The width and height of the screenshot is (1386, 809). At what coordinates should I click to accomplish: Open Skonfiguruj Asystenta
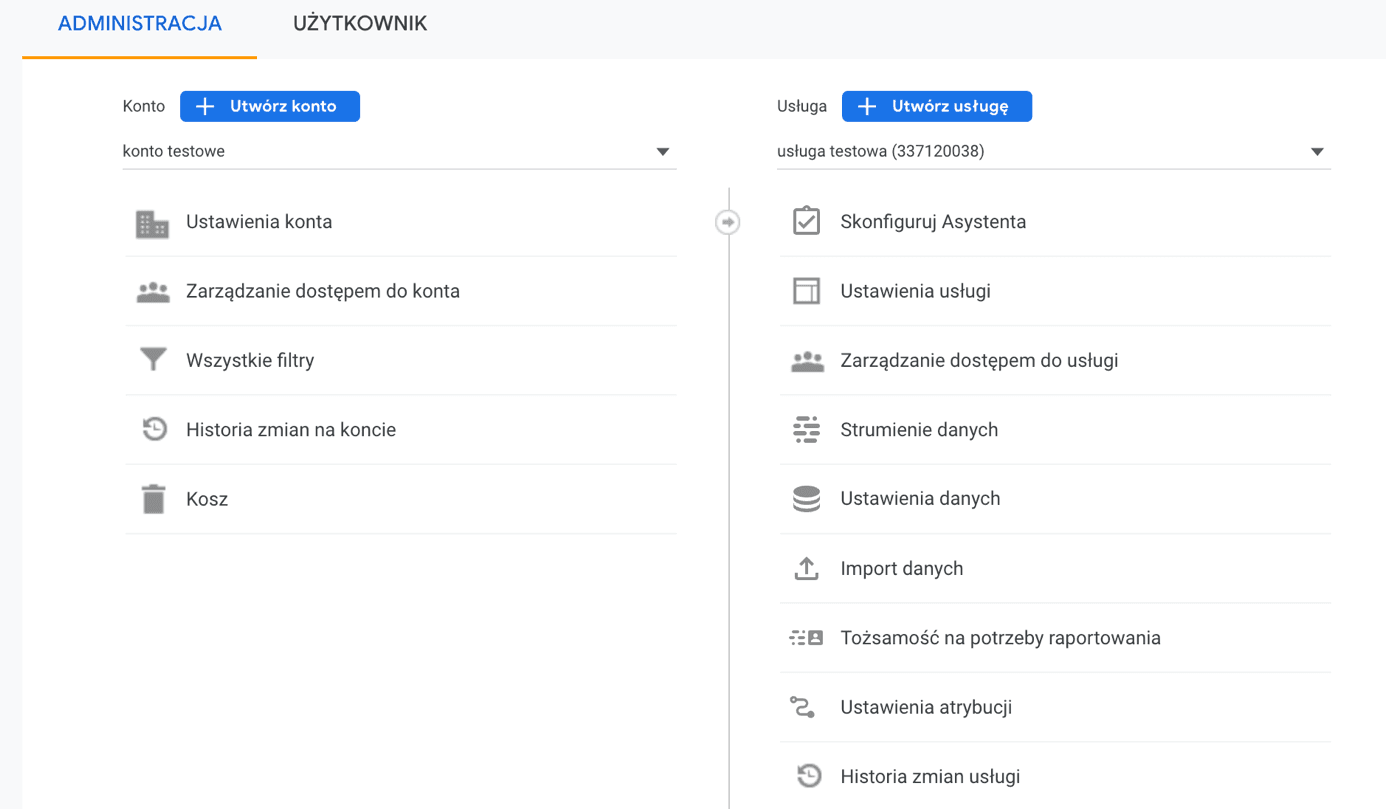pos(1055,222)
